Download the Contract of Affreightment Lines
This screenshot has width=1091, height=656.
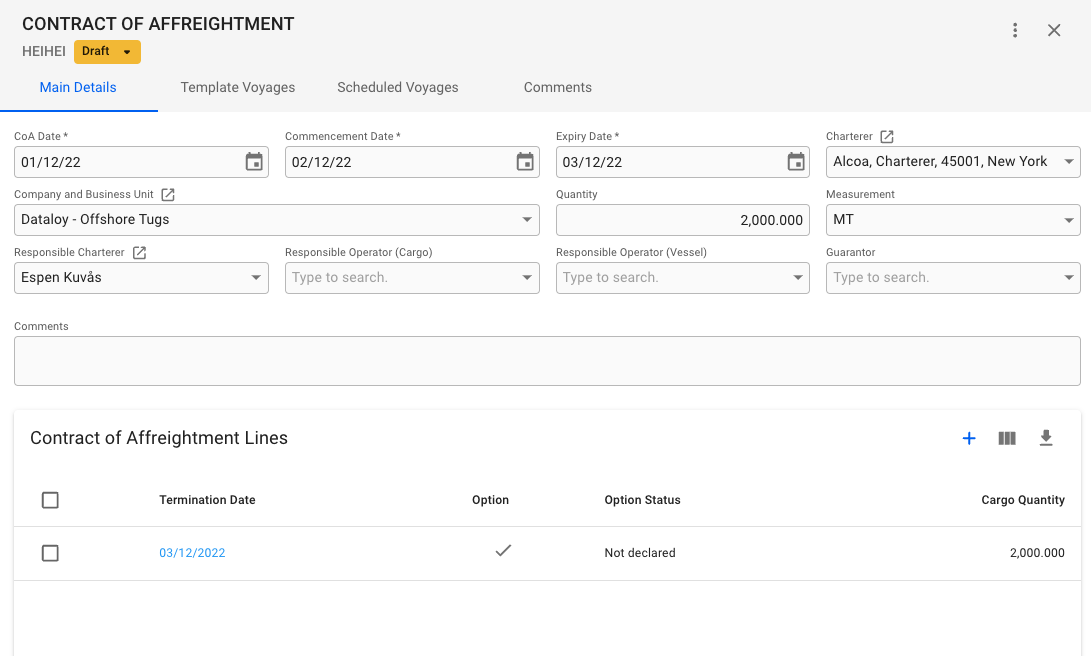pos(1046,438)
